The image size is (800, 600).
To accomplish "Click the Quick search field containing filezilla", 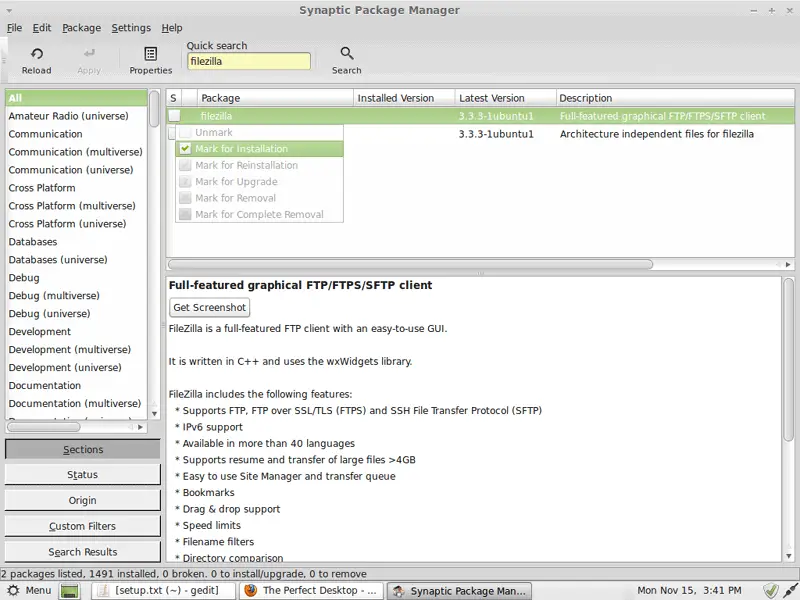I will pos(249,61).
